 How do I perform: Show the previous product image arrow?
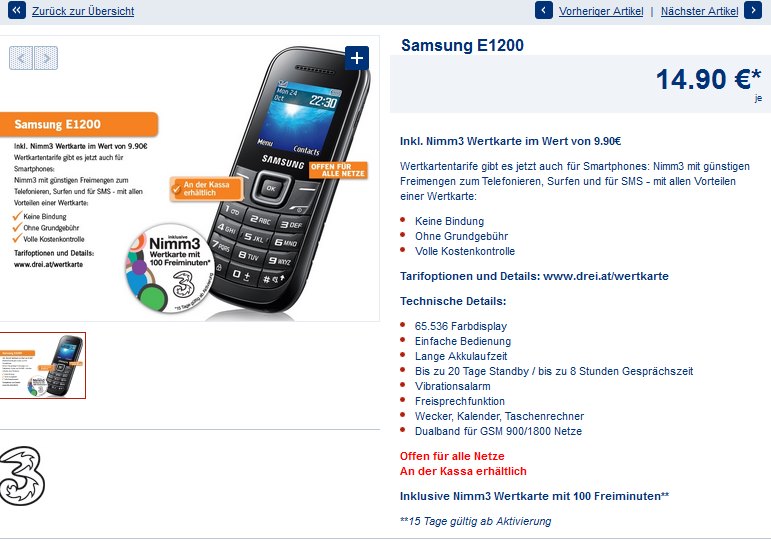click(x=21, y=58)
